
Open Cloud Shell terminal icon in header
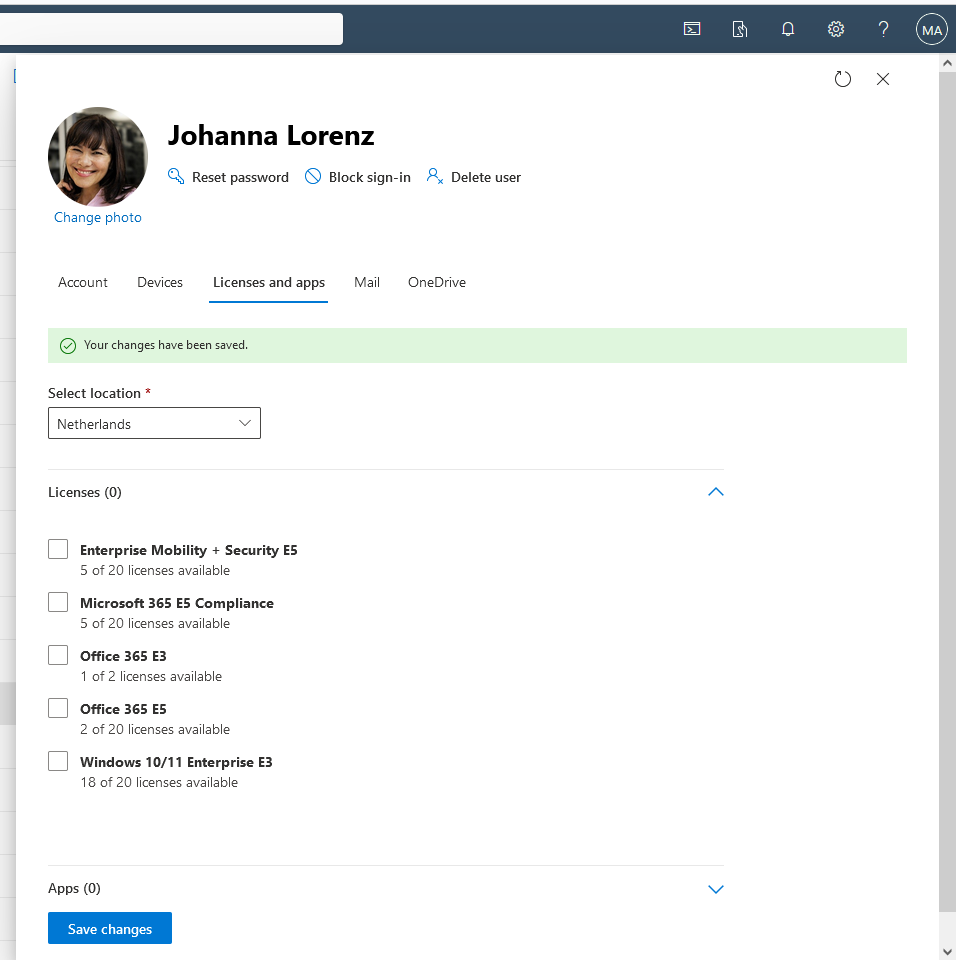692,29
